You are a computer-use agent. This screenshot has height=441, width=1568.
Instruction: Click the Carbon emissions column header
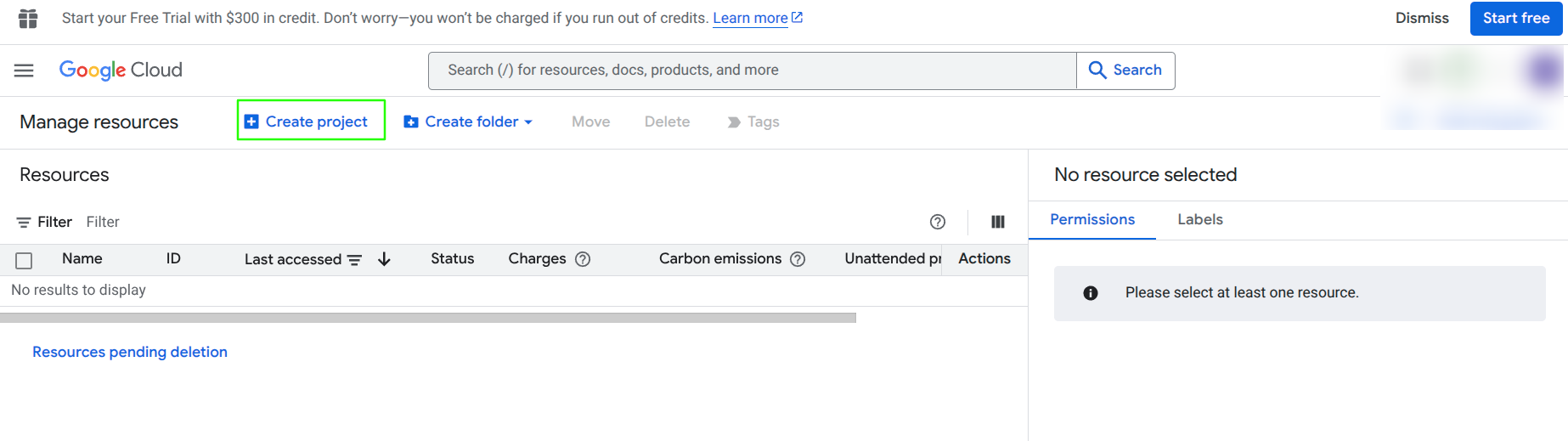tap(720, 258)
